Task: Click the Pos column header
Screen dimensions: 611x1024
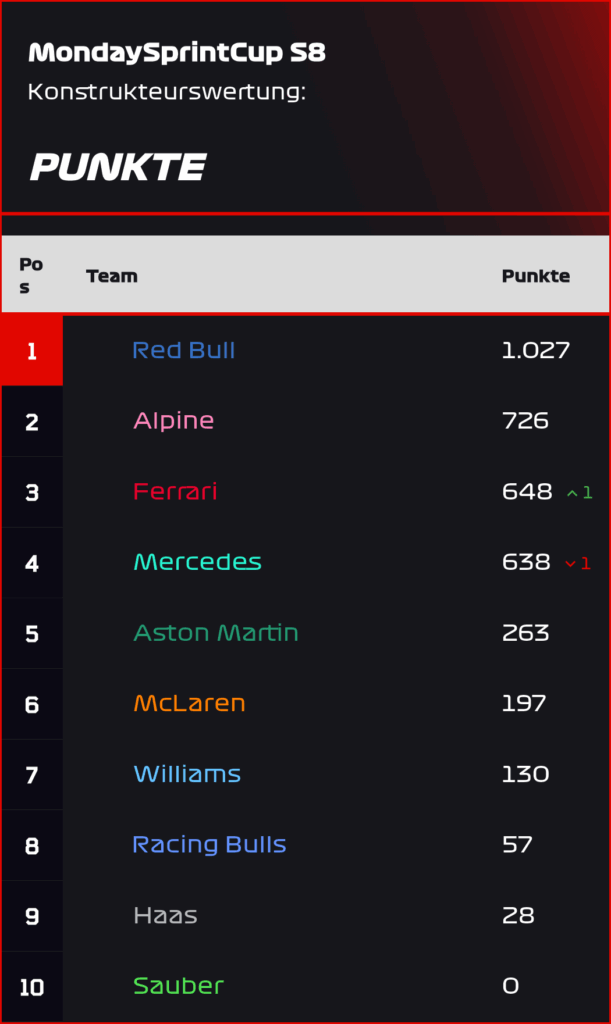Action: 31,276
